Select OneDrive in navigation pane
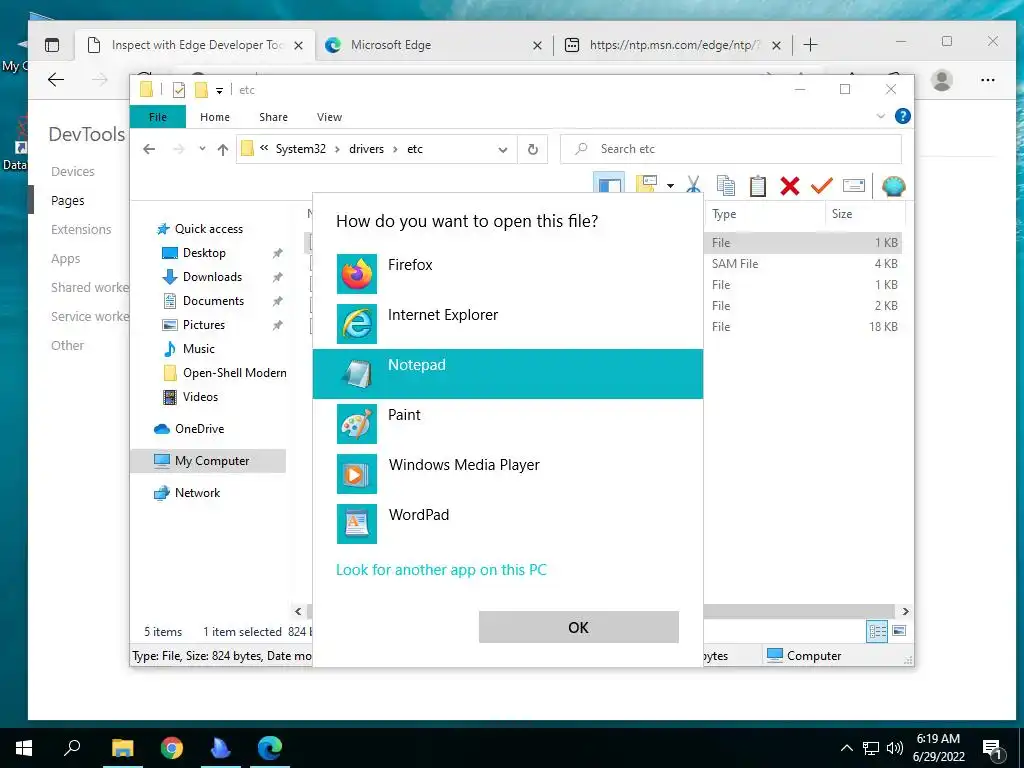Image resolution: width=1024 pixels, height=768 pixels. [199, 428]
